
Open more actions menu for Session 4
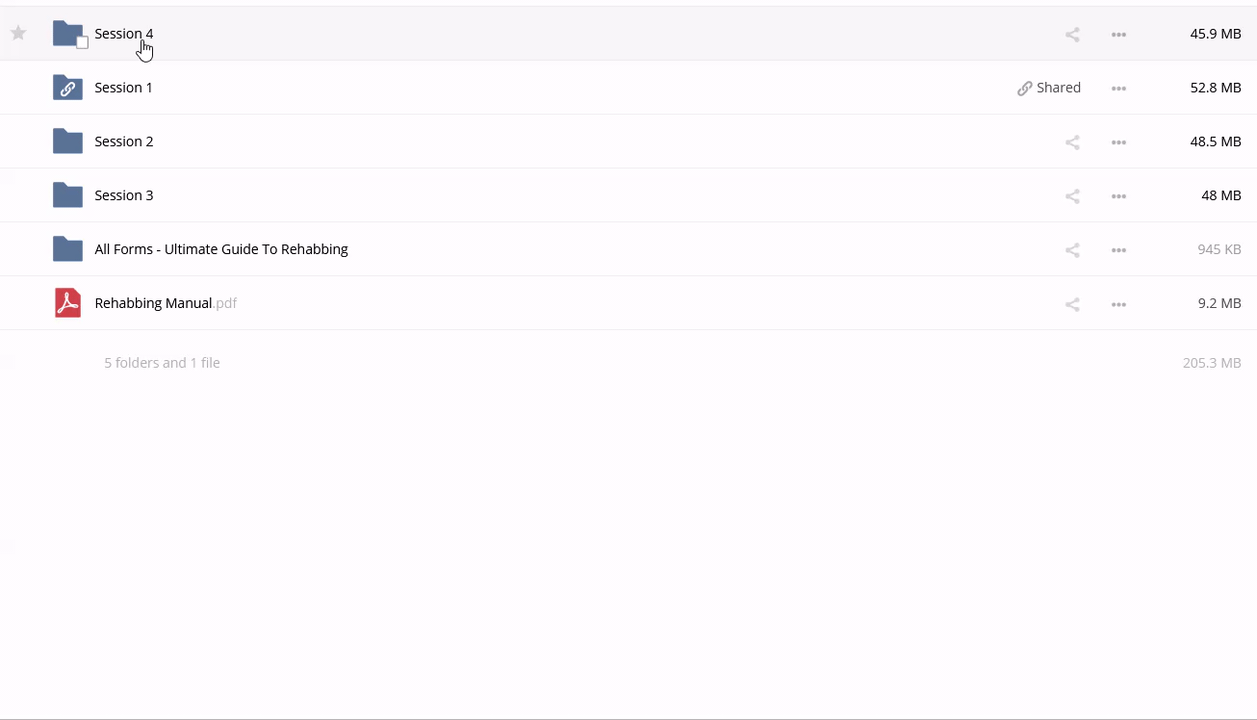1119,35
